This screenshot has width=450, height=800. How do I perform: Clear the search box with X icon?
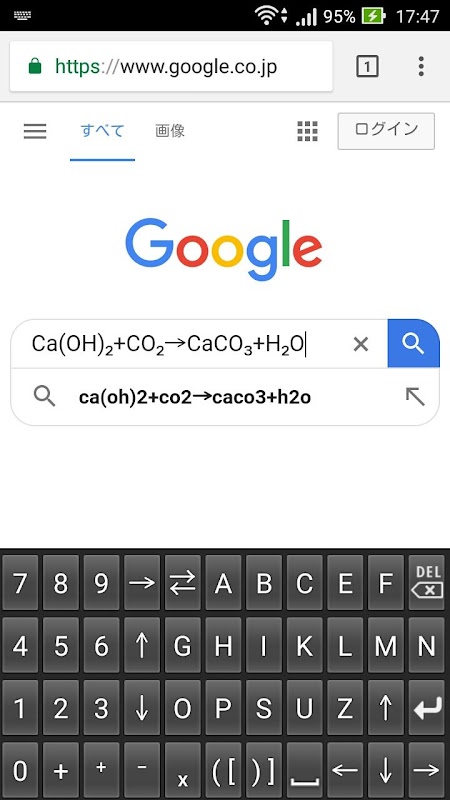tap(360, 344)
